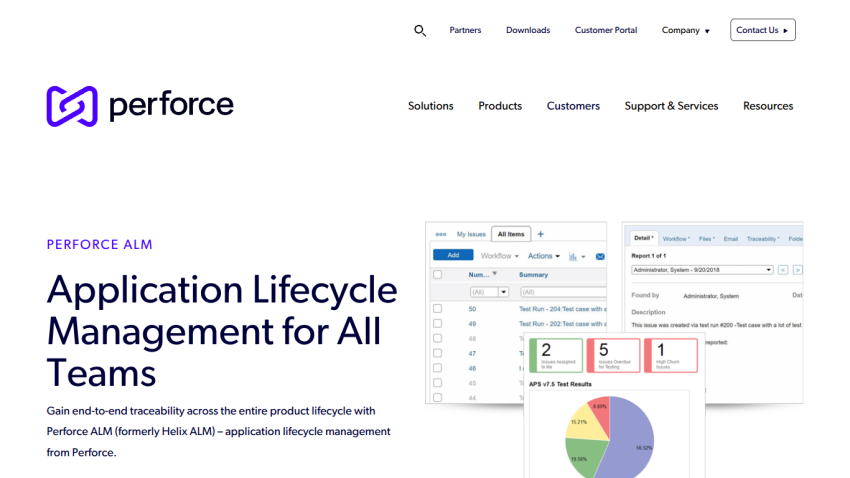Click item number 47 in the list
The image size is (850, 478).
pos(472,353)
